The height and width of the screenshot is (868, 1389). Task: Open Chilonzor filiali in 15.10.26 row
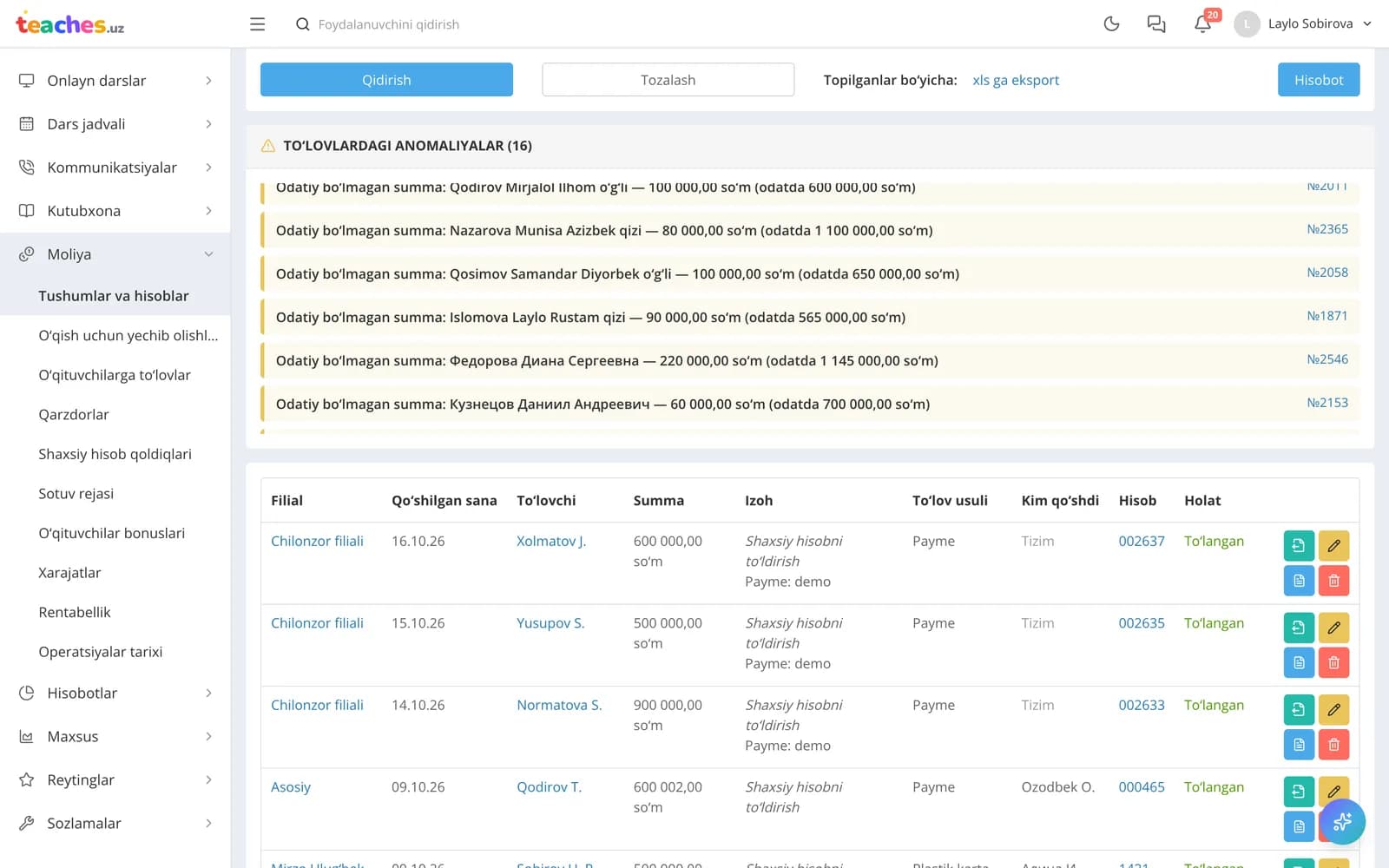pos(317,623)
